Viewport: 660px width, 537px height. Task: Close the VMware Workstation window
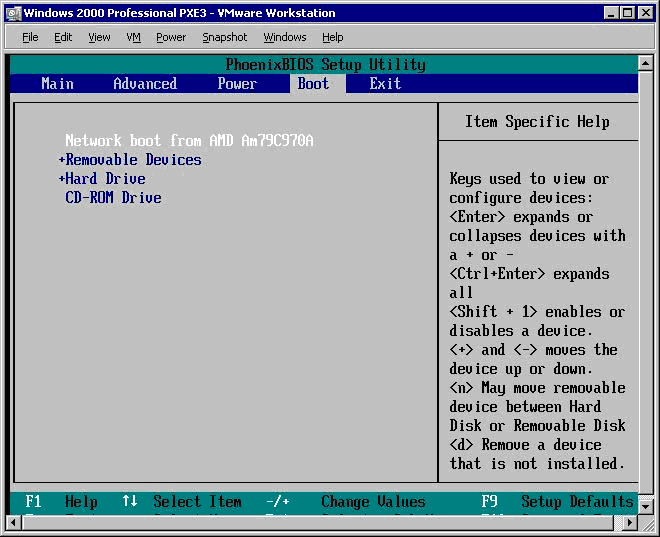[x=645, y=13]
